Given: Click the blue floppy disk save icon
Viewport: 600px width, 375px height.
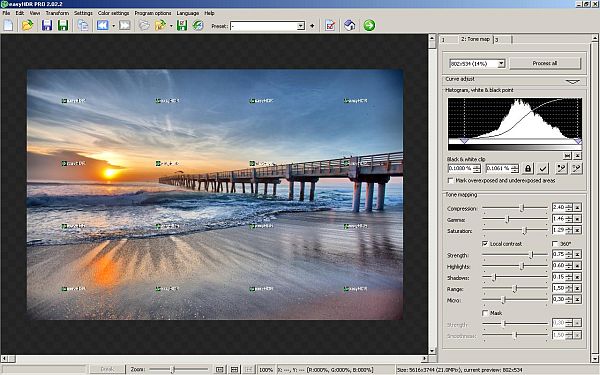Looking at the screenshot, I should [x=47, y=26].
